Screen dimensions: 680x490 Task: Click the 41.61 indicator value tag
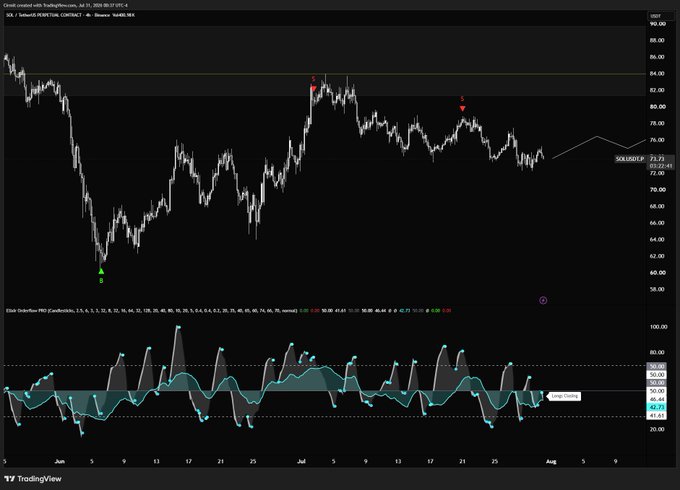pos(656,415)
